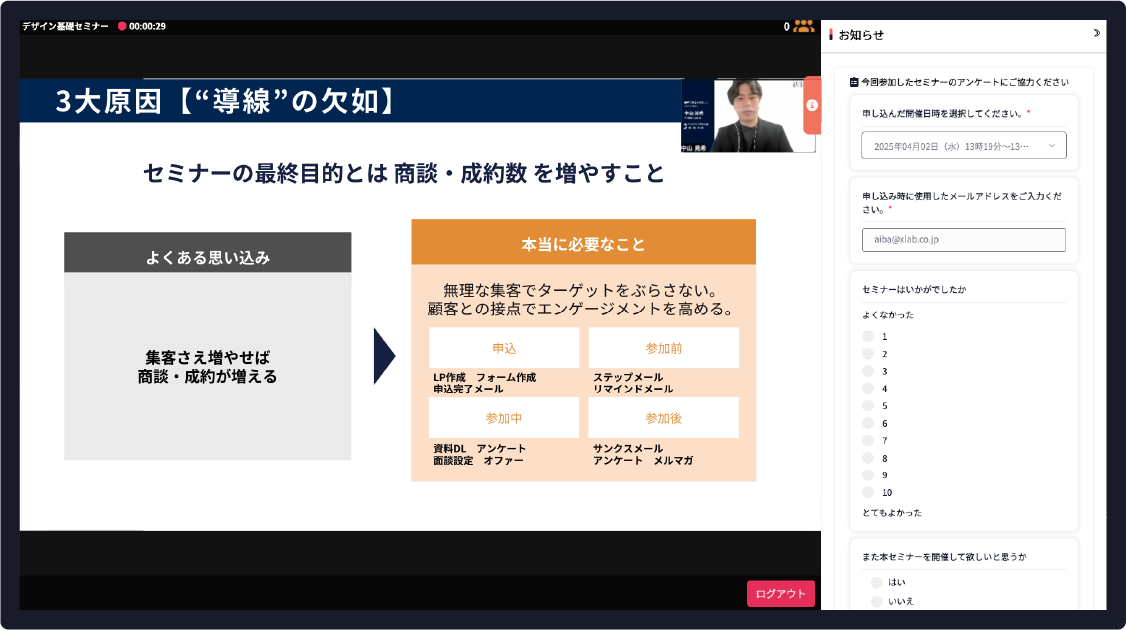
Task: Expand the date dropdown chevron arrow
Action: (x=1052, y=146)
